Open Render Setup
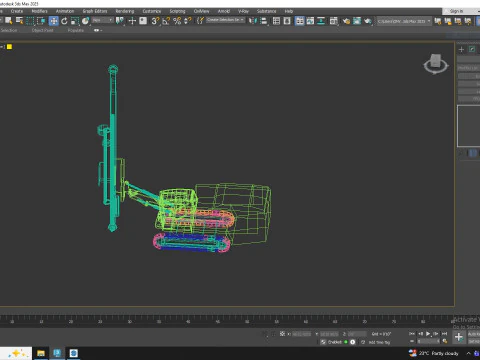The height and width of the screenshot is (360, 480). [346, 21]
